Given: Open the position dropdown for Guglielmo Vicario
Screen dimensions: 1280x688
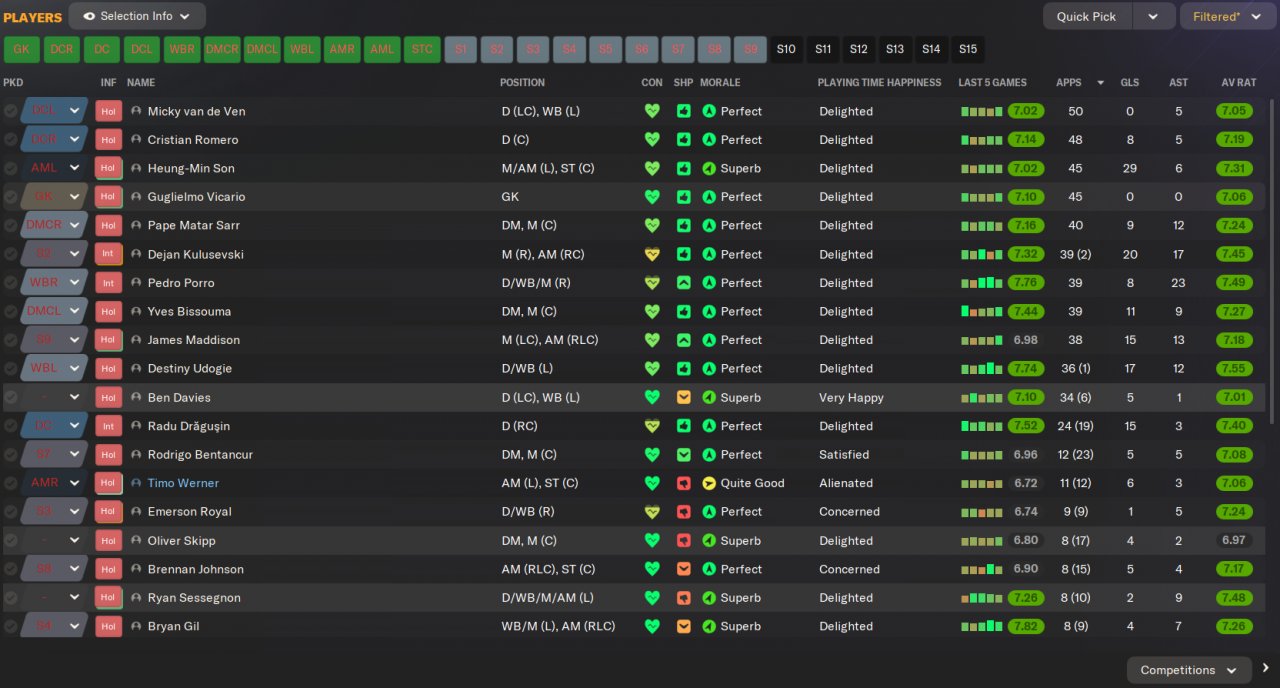Looking at the screenshot, I should [74, 197].
